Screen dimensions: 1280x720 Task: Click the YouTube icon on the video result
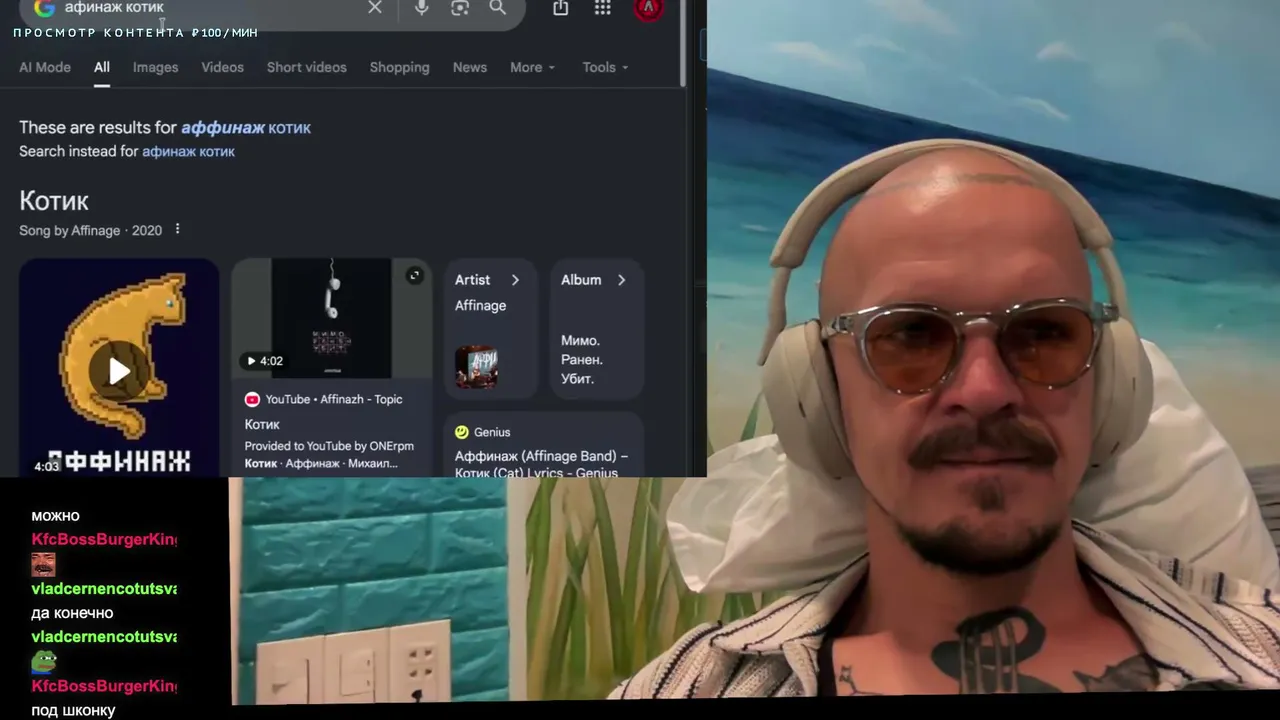click(x=252, y=399)
